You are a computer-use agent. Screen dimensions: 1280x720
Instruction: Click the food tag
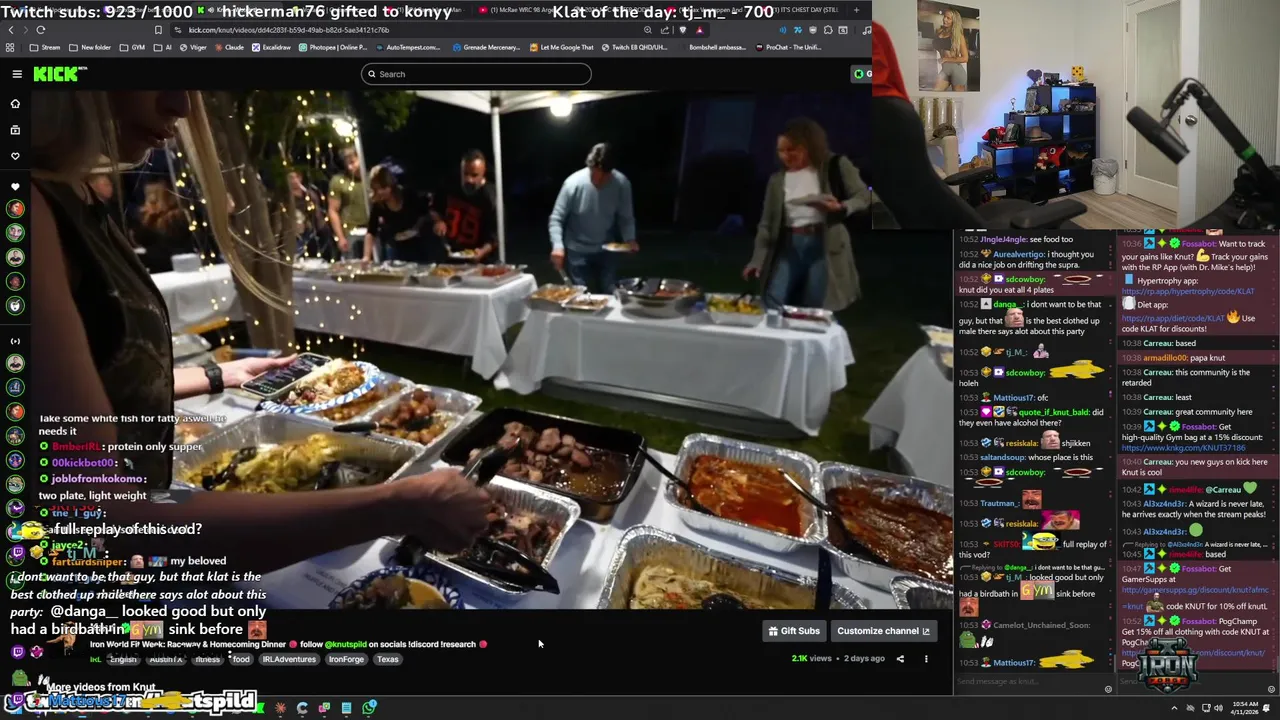pyautogui.click(x=241, y=660)
